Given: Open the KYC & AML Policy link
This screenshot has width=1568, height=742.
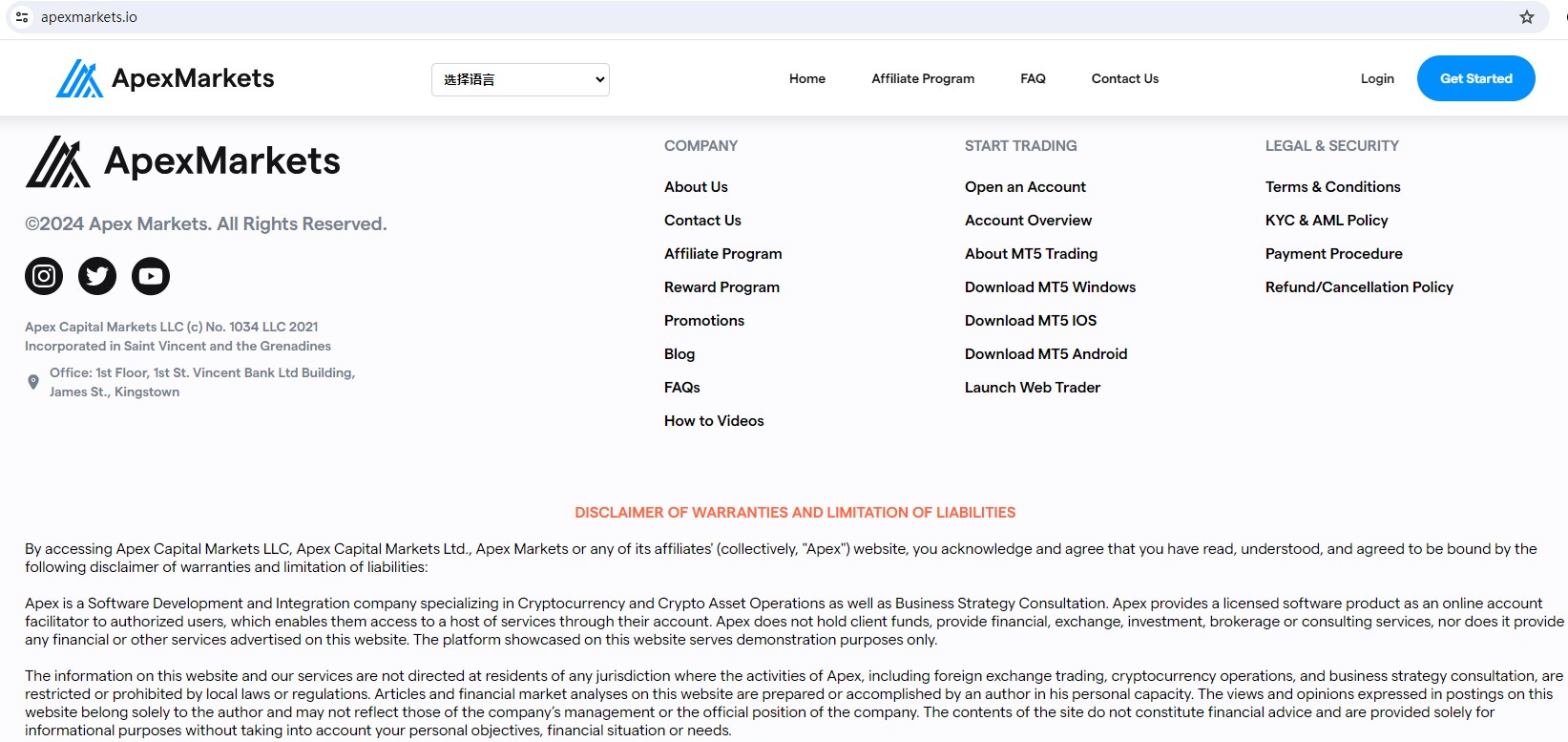Looking at the screenshot, I should coord(1326,220).
